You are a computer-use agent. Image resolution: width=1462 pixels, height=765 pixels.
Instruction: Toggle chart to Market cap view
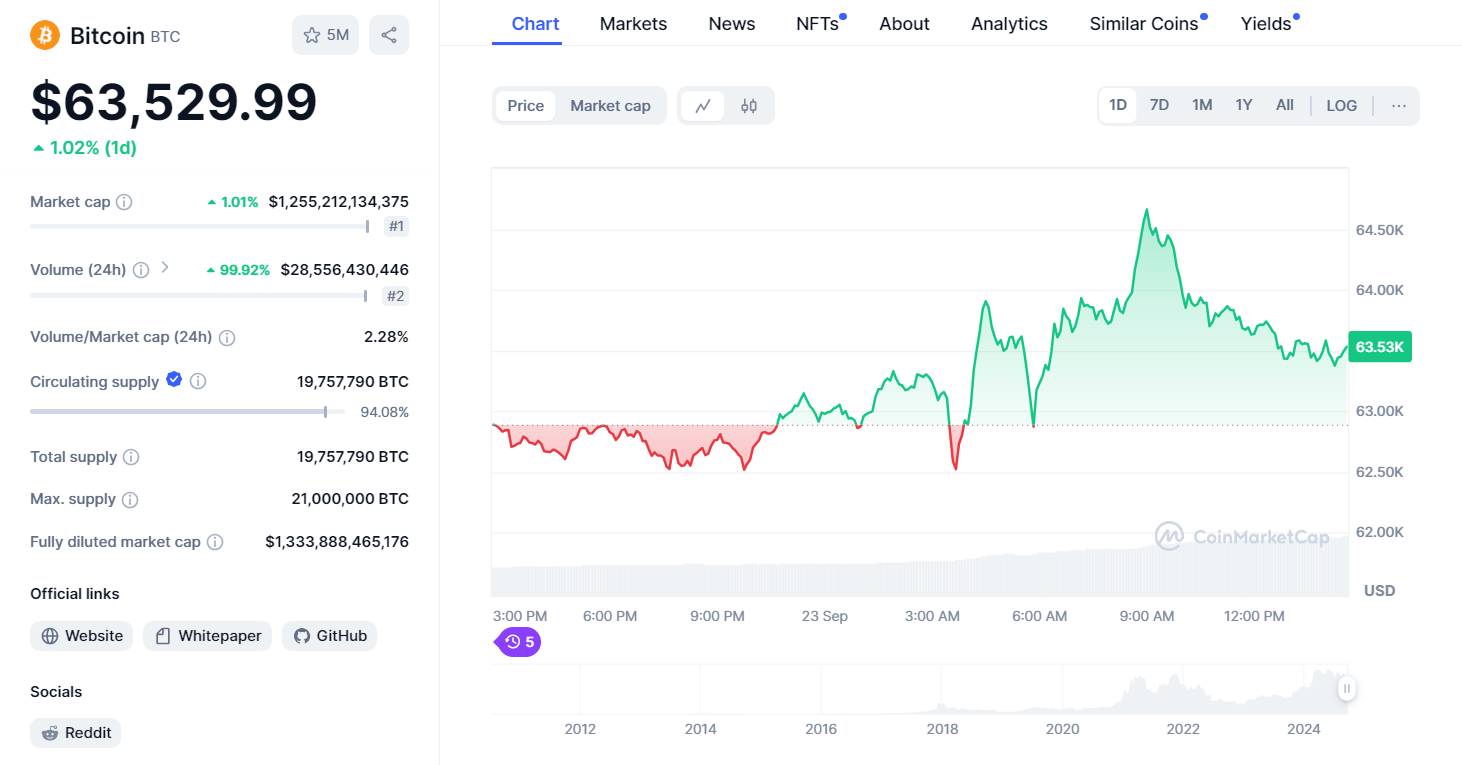pyautogui.click(x=610, y=106)
